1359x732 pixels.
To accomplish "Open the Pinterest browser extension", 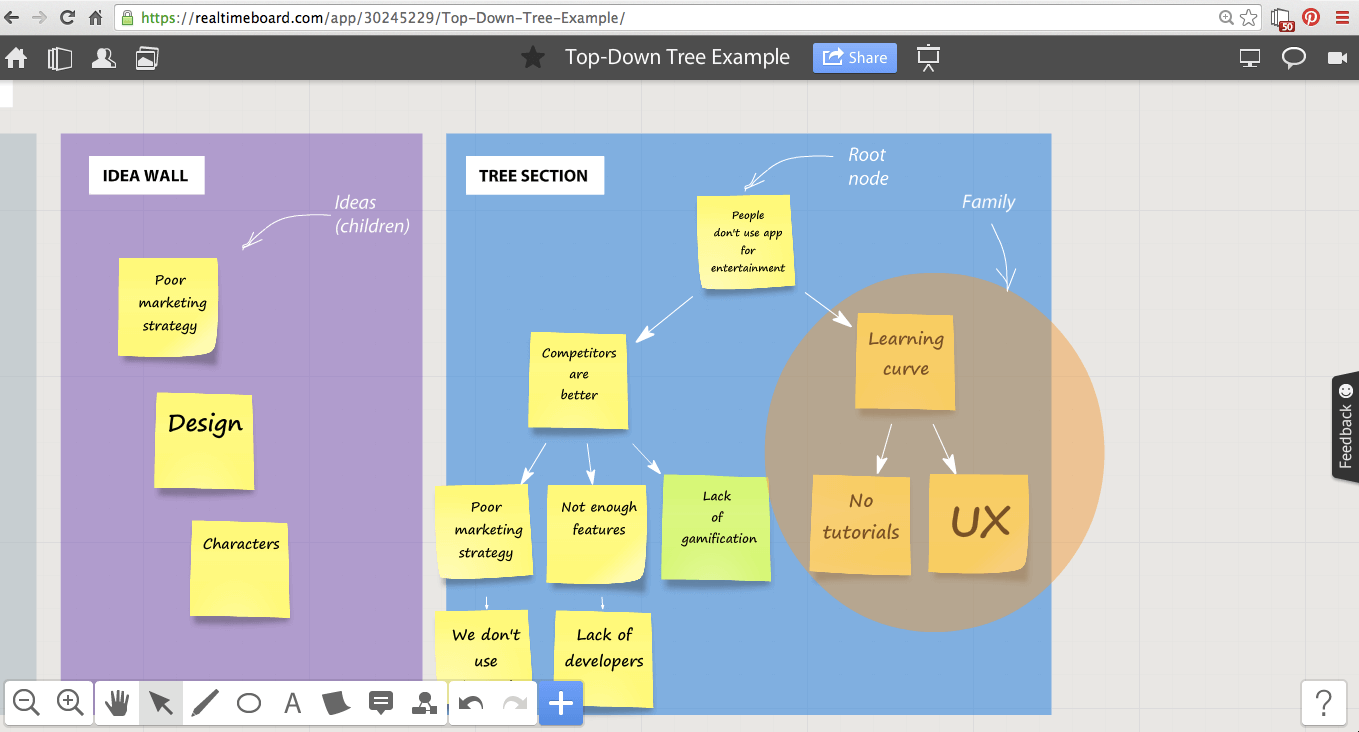I will click(x=1310, y=17).
